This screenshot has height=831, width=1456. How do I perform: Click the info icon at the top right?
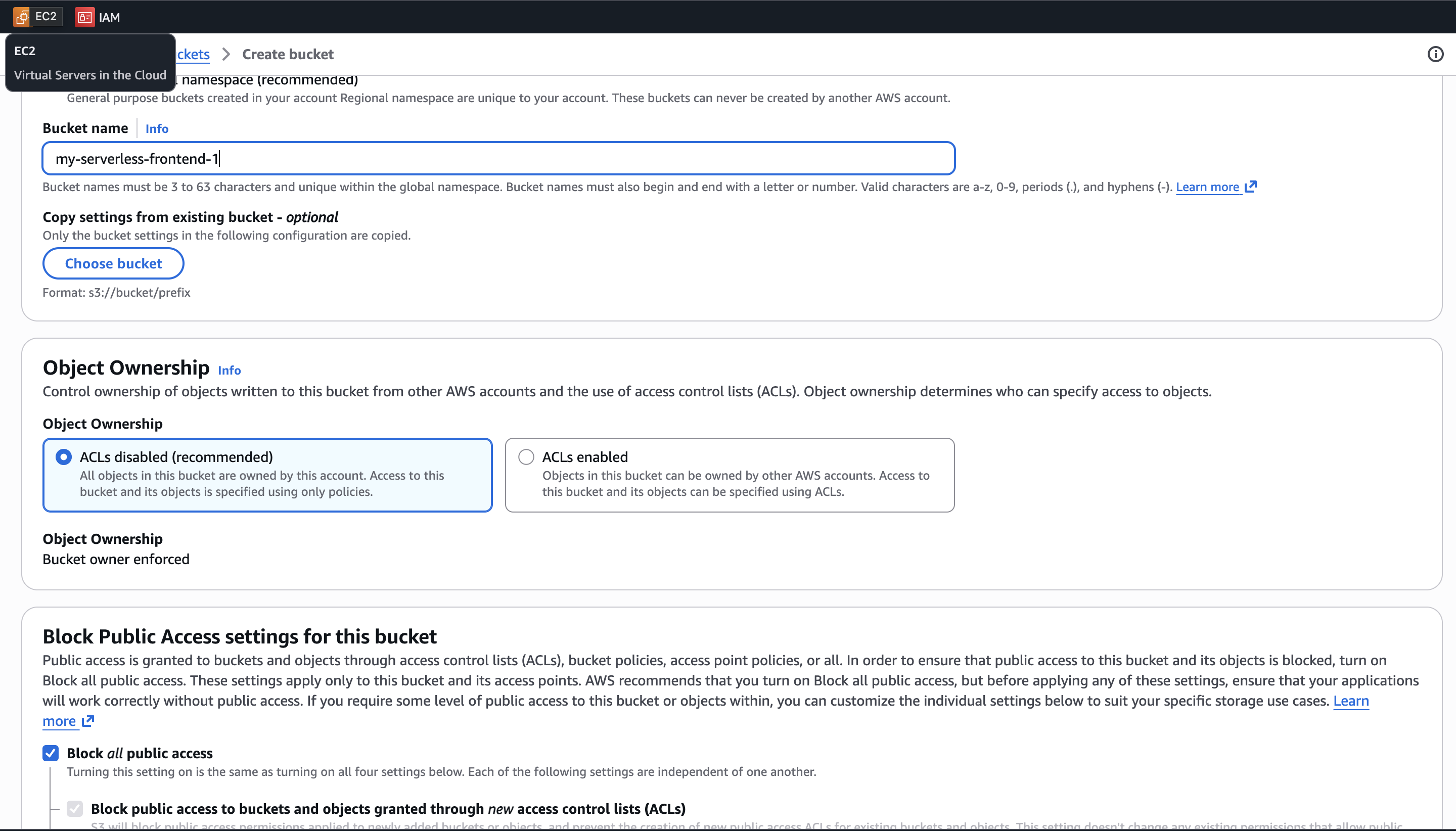click(x=1436, y=54)
